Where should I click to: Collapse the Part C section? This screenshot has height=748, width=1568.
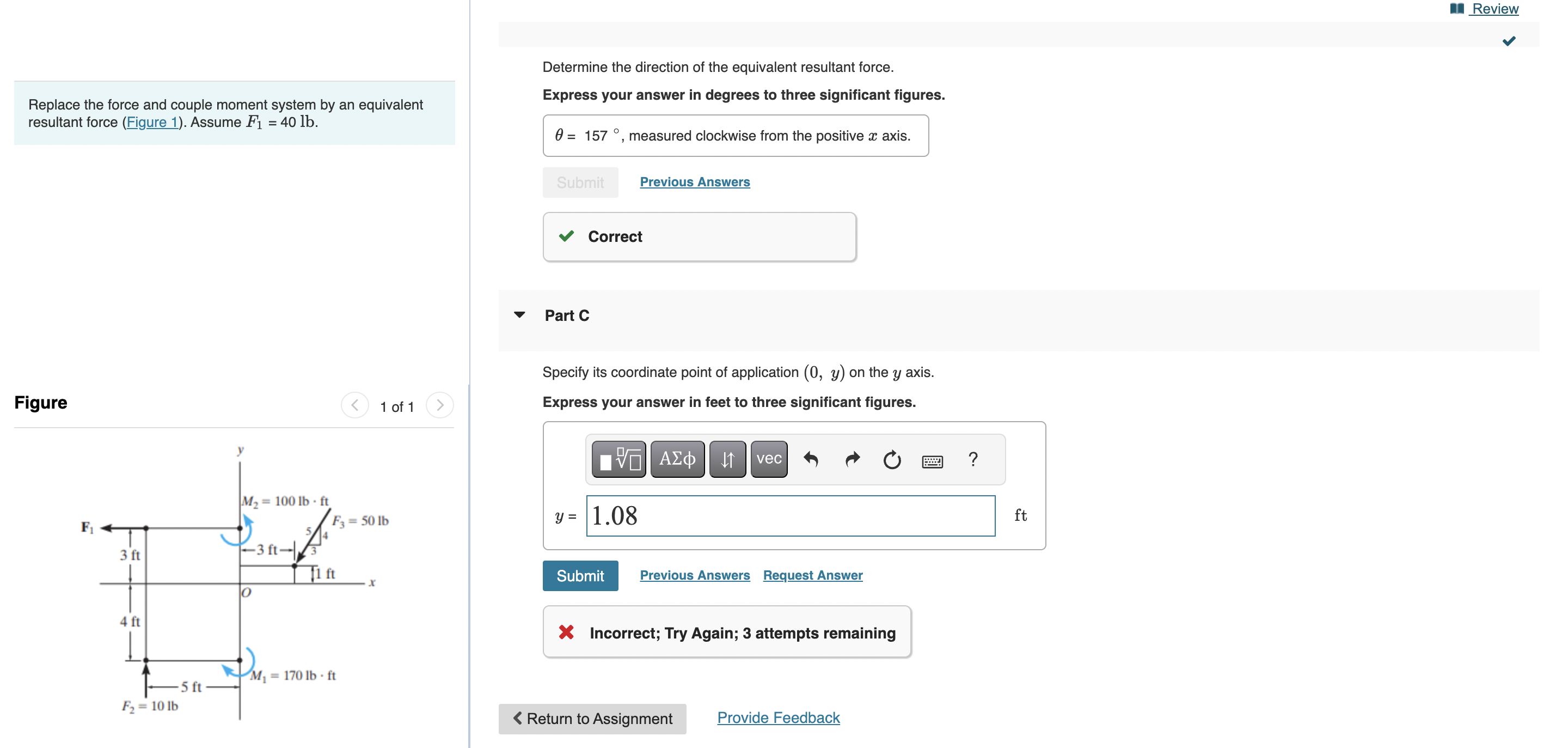(x=519, y=315)
